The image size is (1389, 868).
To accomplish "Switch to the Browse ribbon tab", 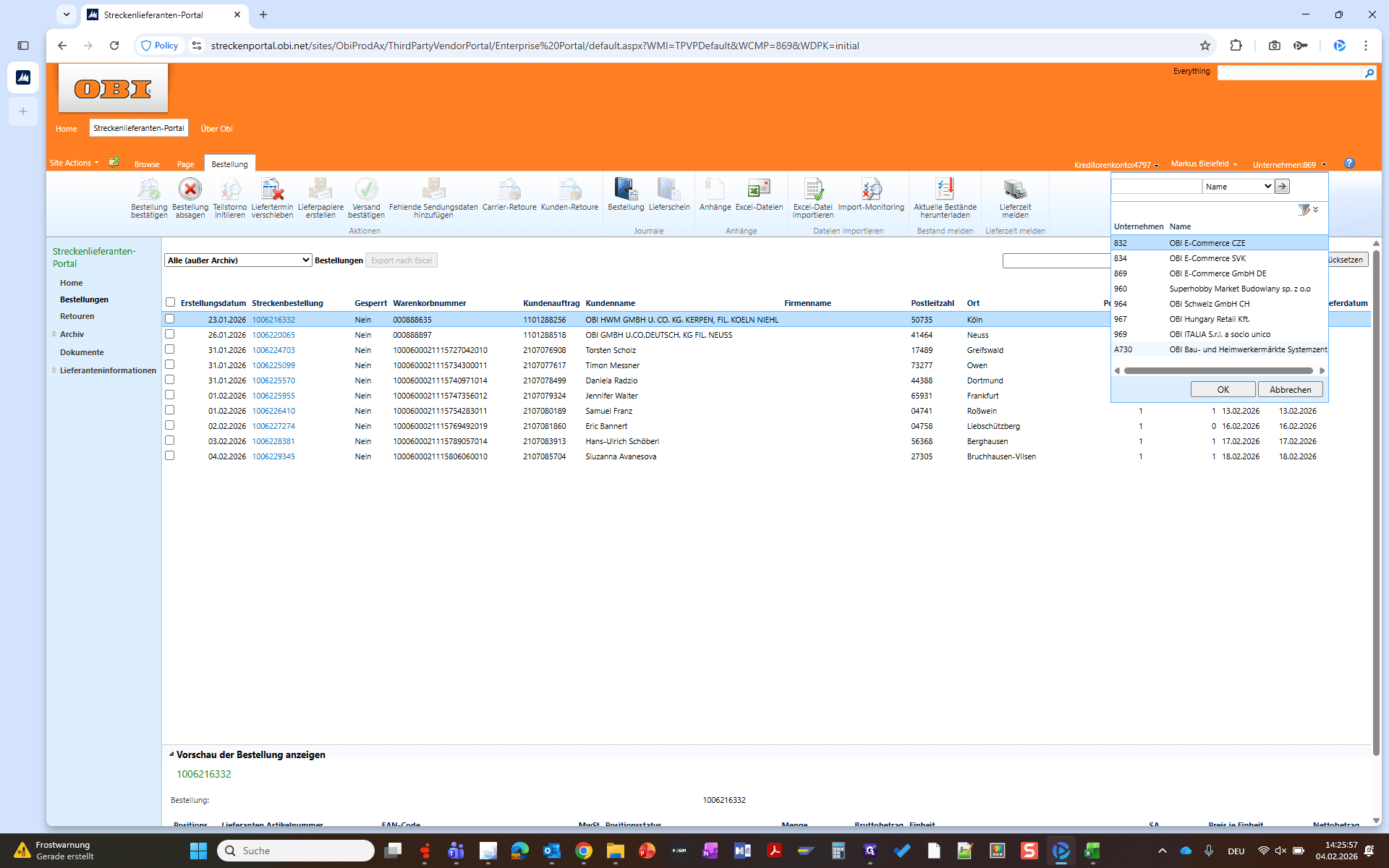I will point(147,164).
